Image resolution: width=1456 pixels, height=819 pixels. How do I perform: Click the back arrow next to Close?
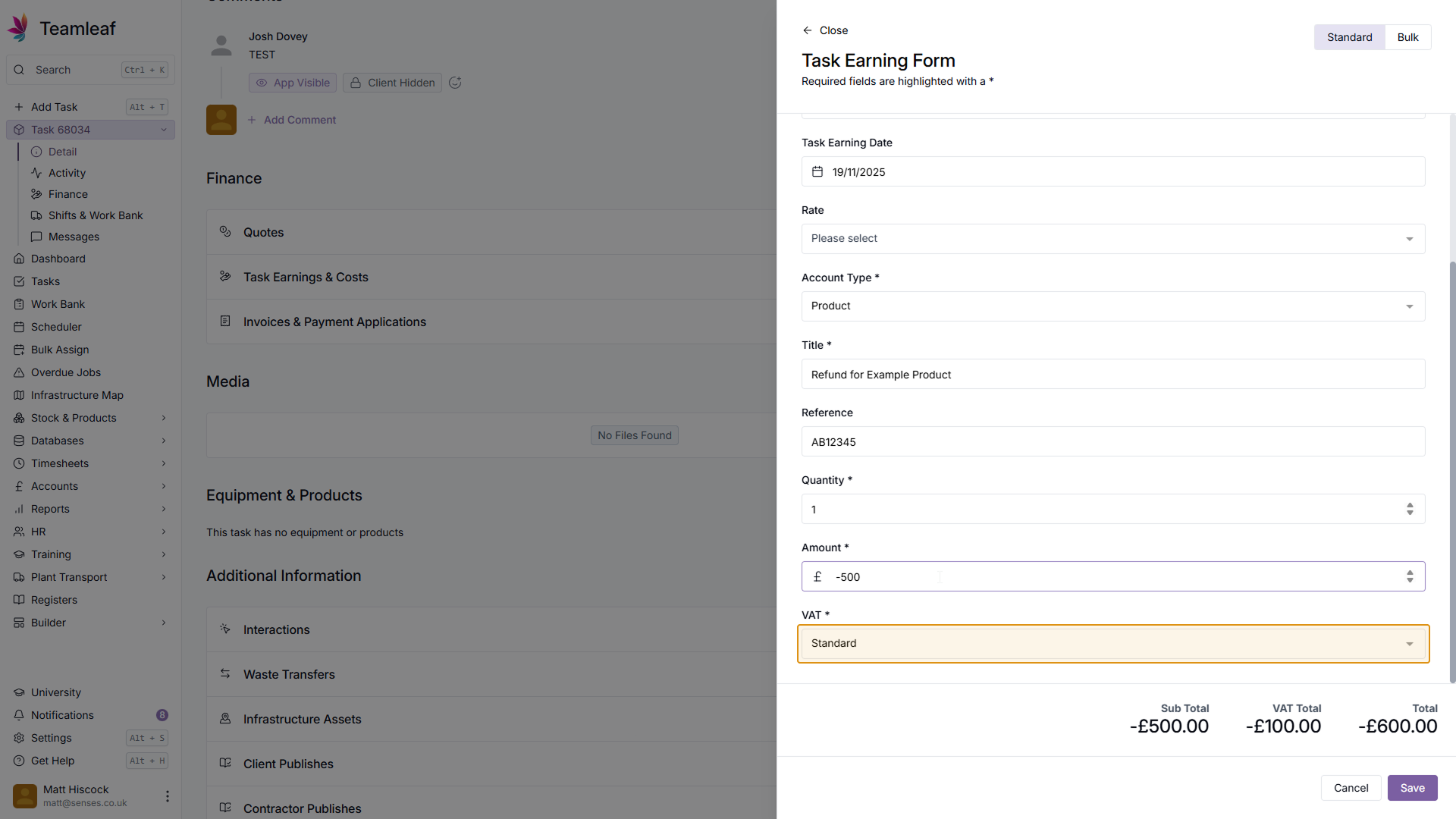click(807, 30)
